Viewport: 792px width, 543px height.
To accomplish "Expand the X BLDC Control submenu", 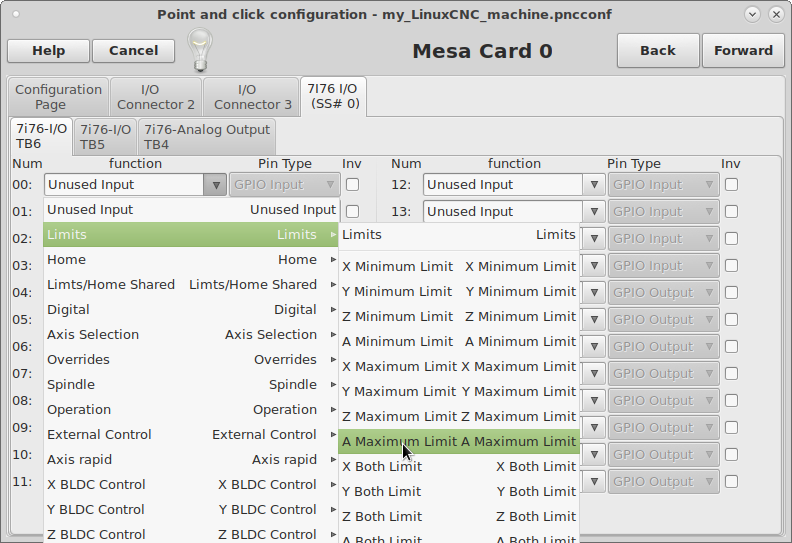I will [x=191, y=485].
